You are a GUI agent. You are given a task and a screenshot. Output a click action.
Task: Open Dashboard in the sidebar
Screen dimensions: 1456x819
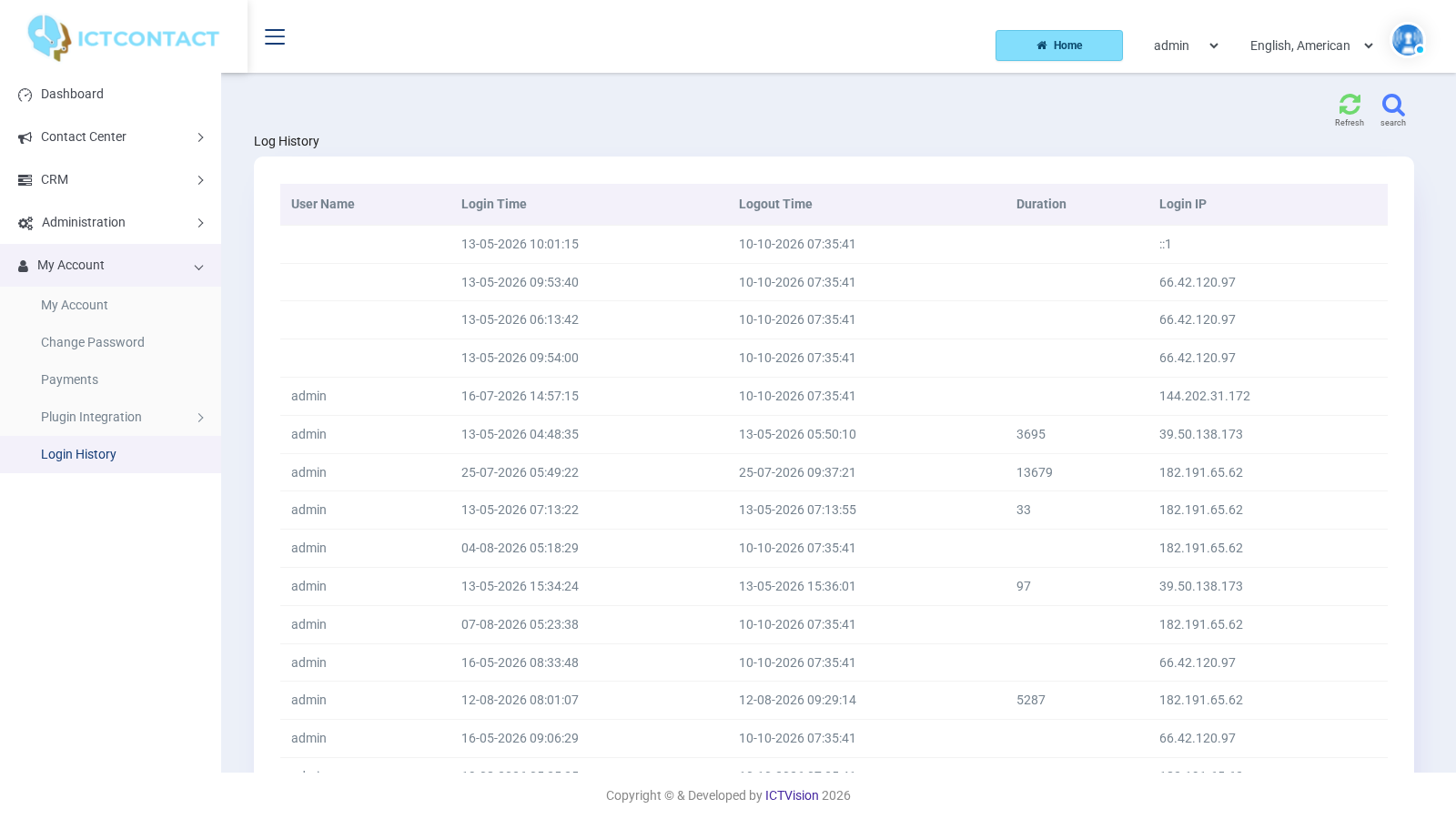[x=72, y=94]
